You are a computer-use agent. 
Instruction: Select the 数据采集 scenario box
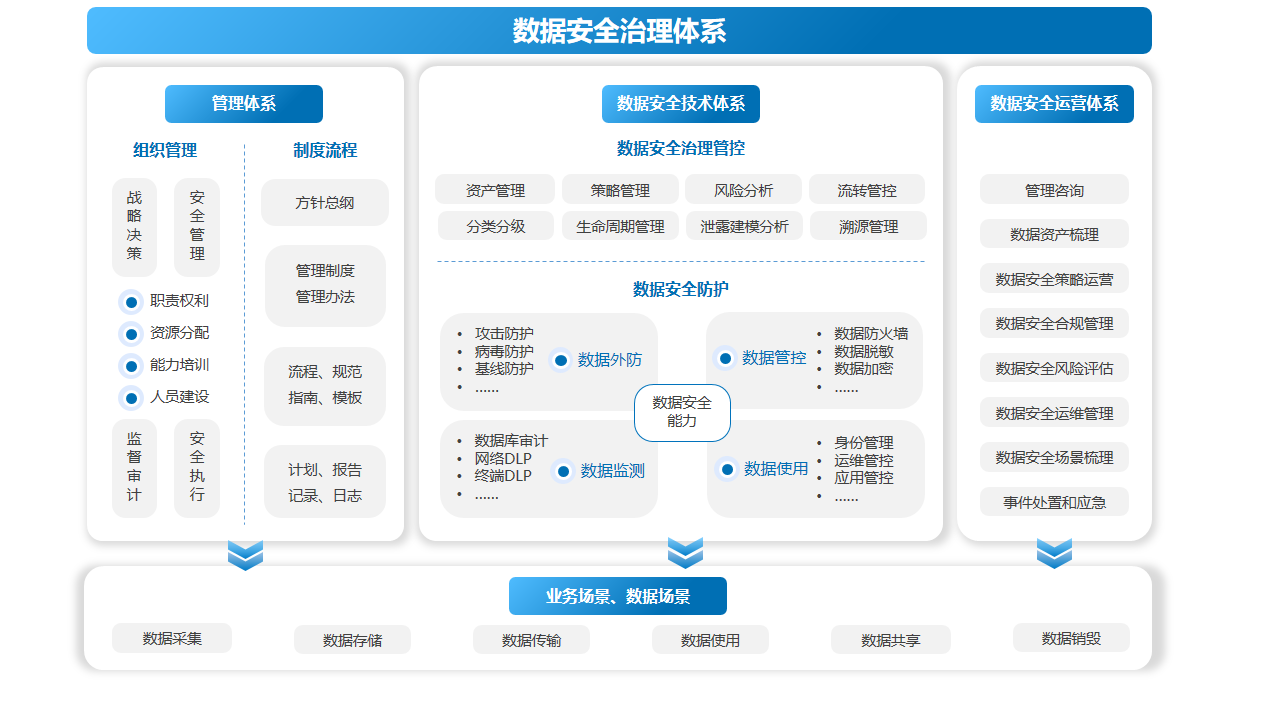[x=172, y=638]
